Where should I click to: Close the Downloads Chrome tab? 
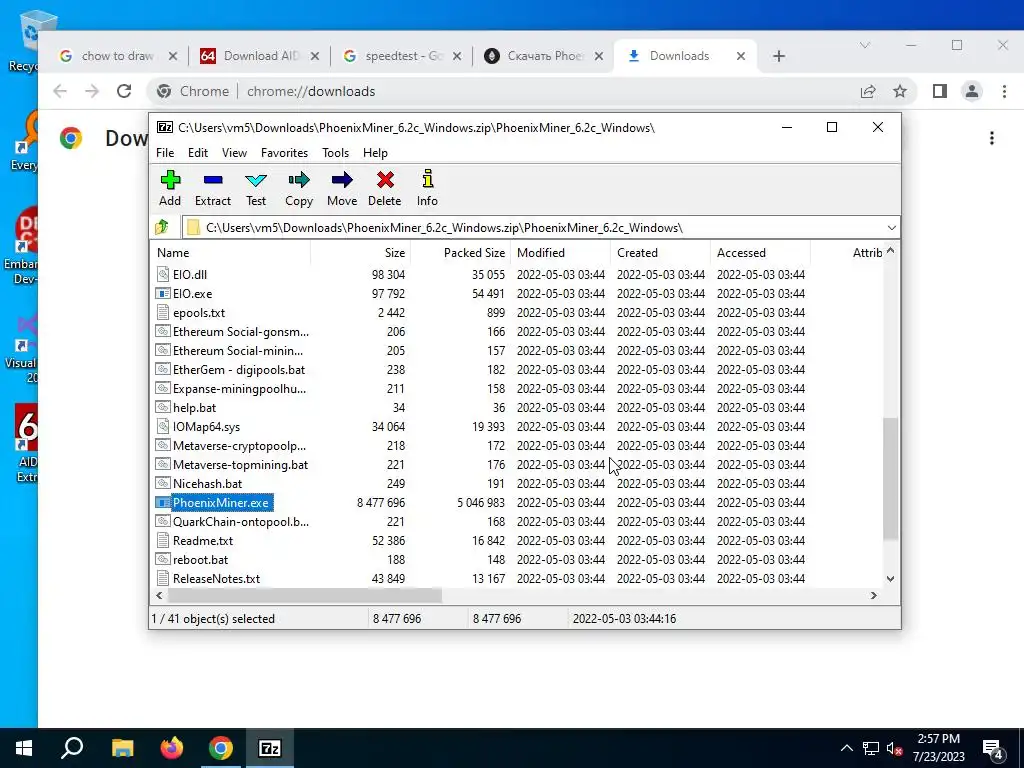(741, 56)
